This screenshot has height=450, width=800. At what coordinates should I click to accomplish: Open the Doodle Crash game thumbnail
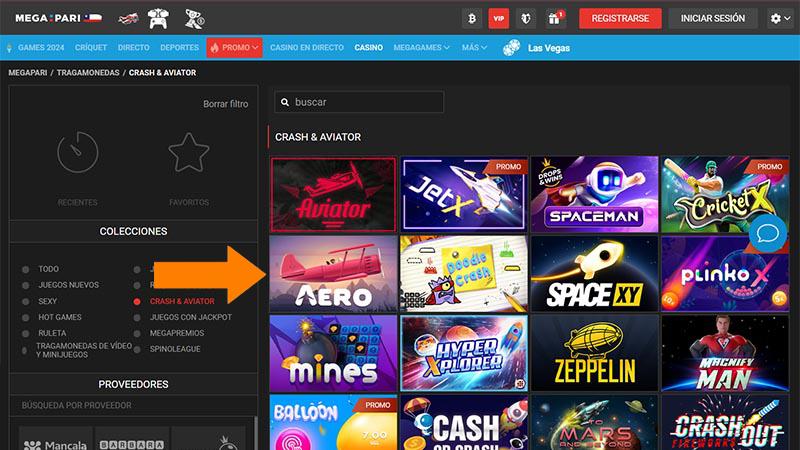464,273
